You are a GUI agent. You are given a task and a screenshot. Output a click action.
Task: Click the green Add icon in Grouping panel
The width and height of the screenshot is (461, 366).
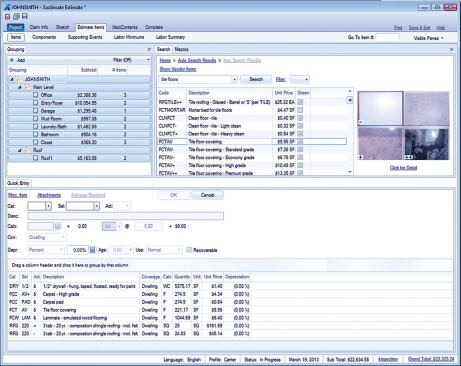coord(12,60)
